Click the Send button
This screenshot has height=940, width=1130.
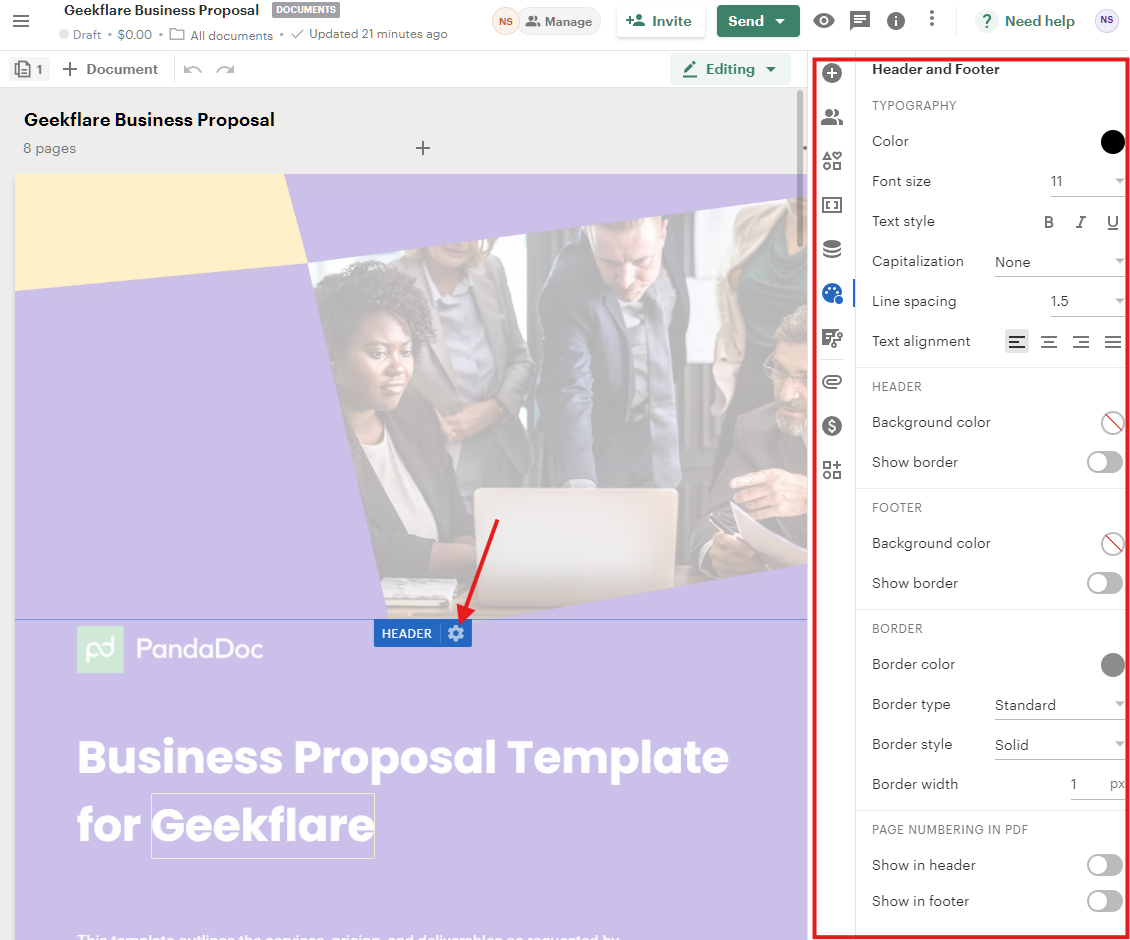pos(758,21)
